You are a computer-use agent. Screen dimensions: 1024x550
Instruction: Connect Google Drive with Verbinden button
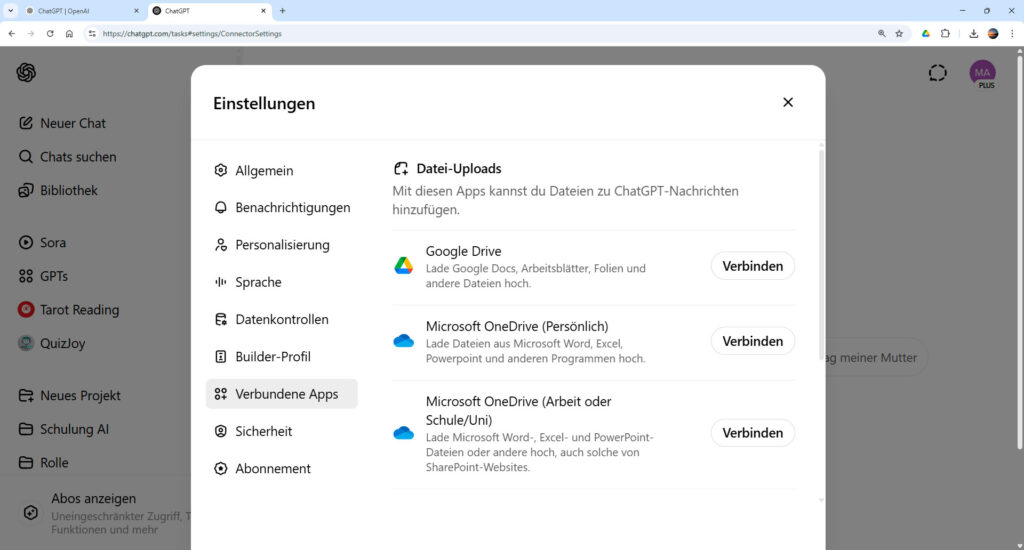(752, 266)
